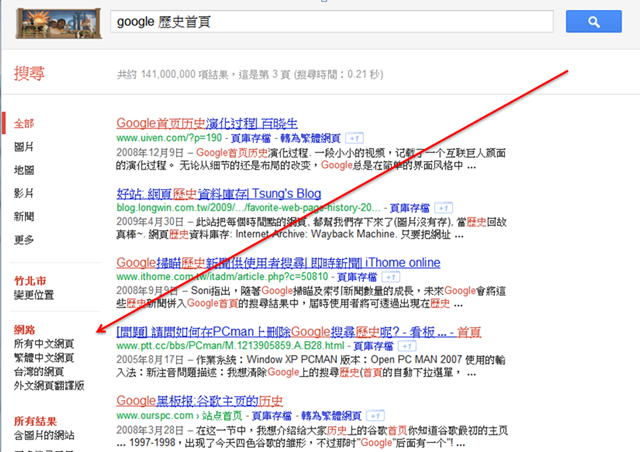Image resolution: width=640 pixels, height=452 pixels.
Task: Select the 全部 filter in sidebar
Action: point(24,123)
